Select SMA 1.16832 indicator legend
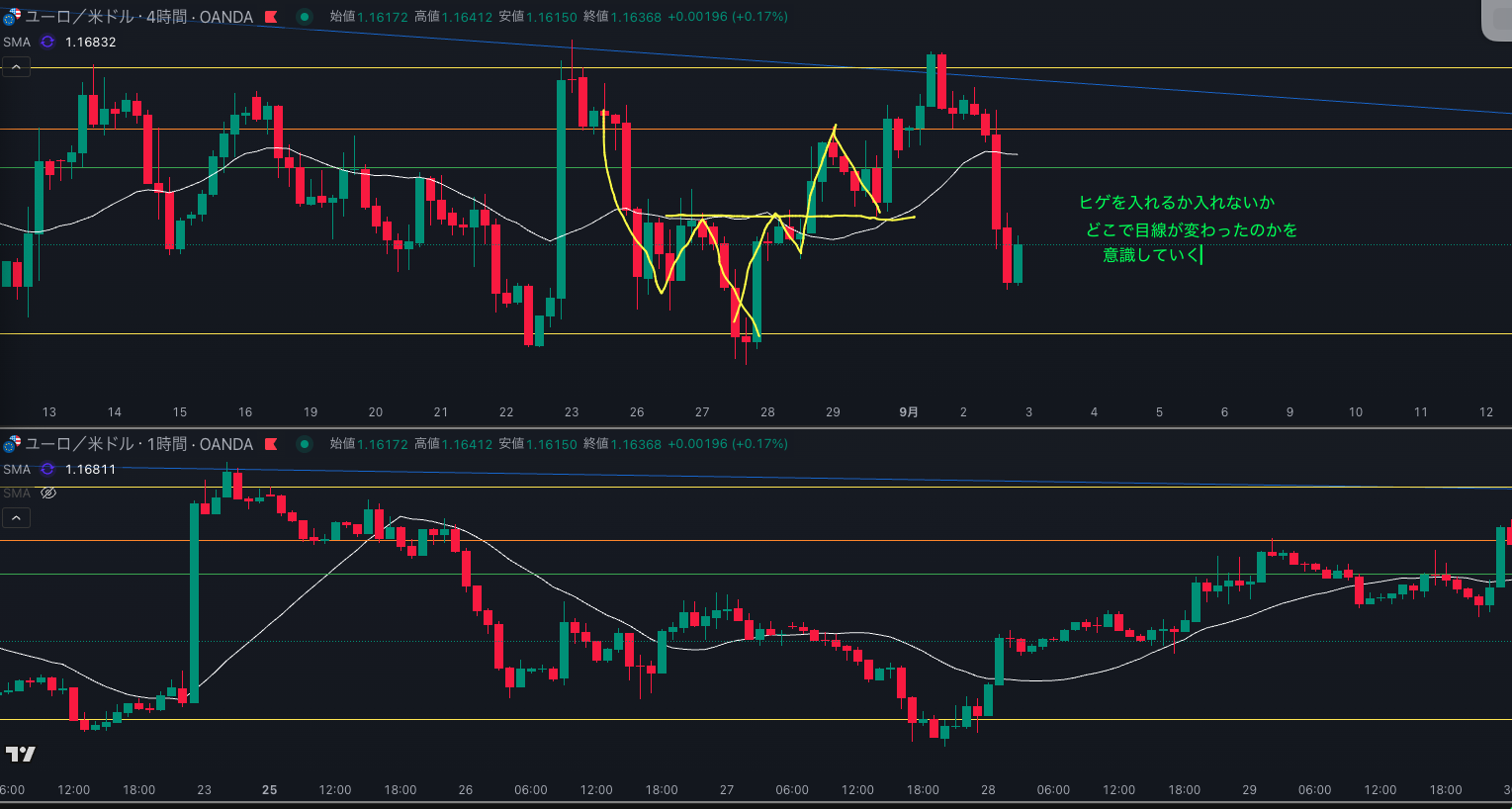Image resolution: width=1512 pixels, height=809 pixels. [x=59, y=42]
